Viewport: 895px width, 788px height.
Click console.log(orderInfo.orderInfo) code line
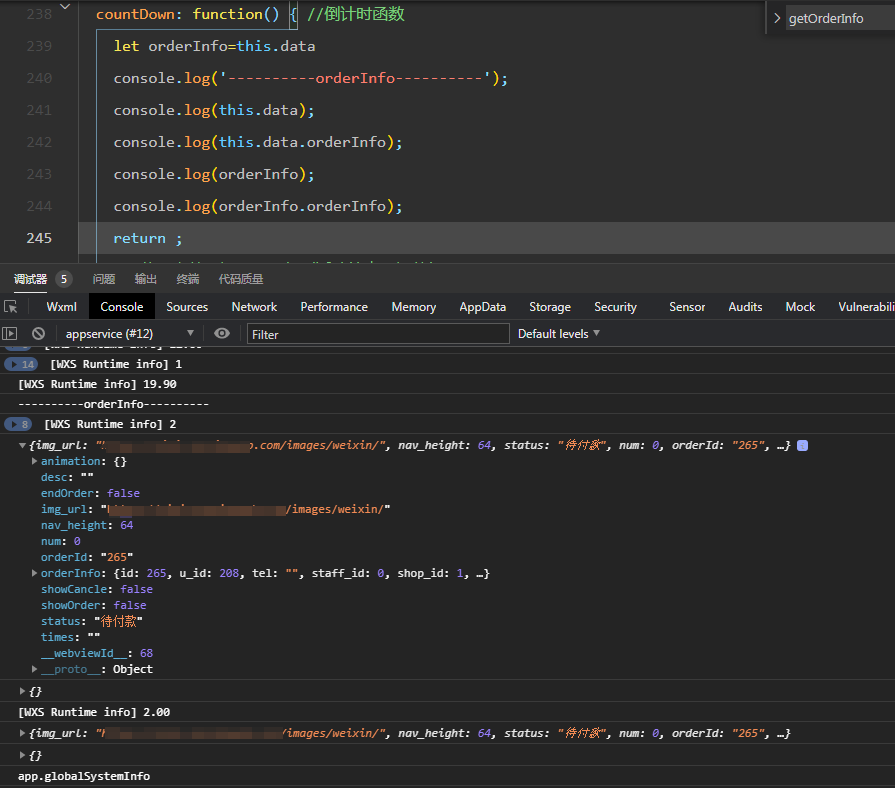point(258,206)
